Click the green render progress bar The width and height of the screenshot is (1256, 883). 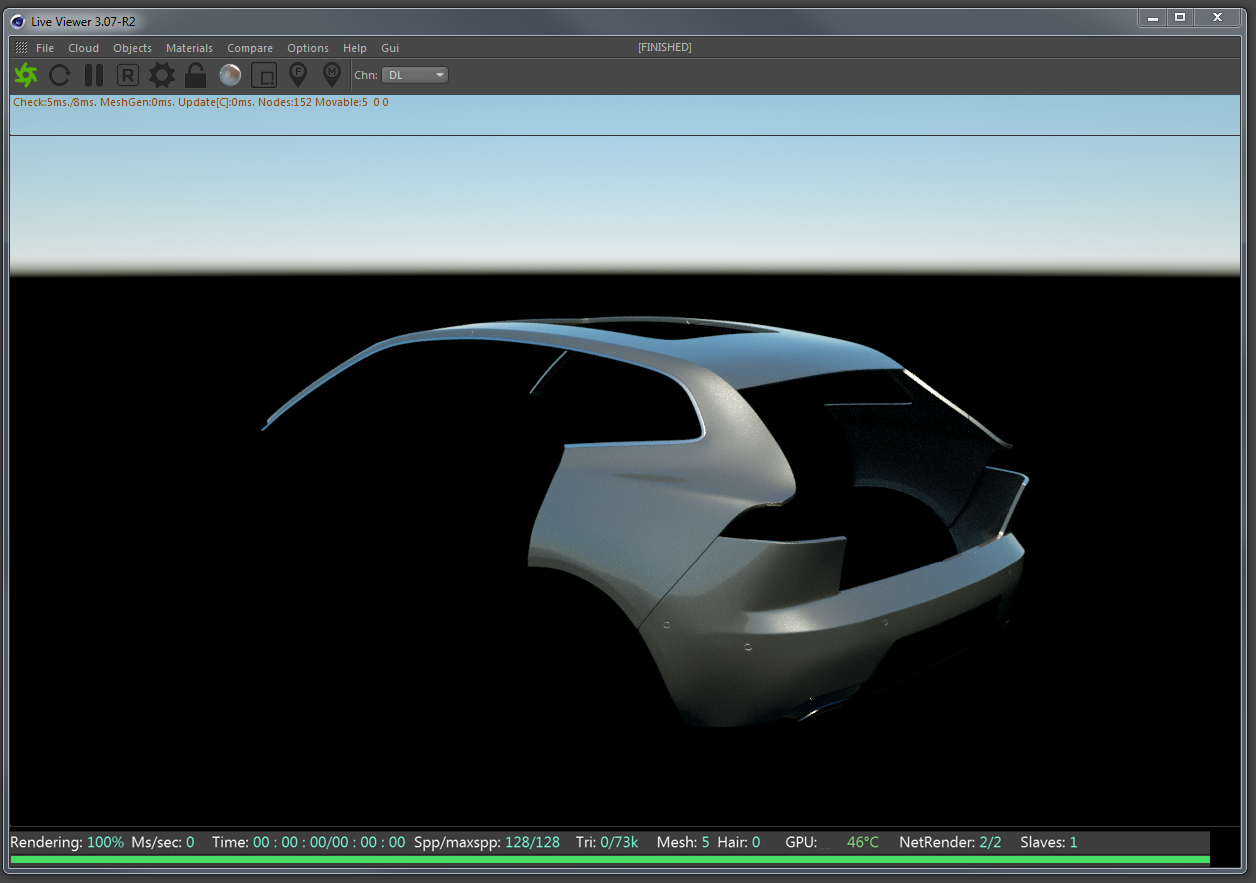point(609,860)
